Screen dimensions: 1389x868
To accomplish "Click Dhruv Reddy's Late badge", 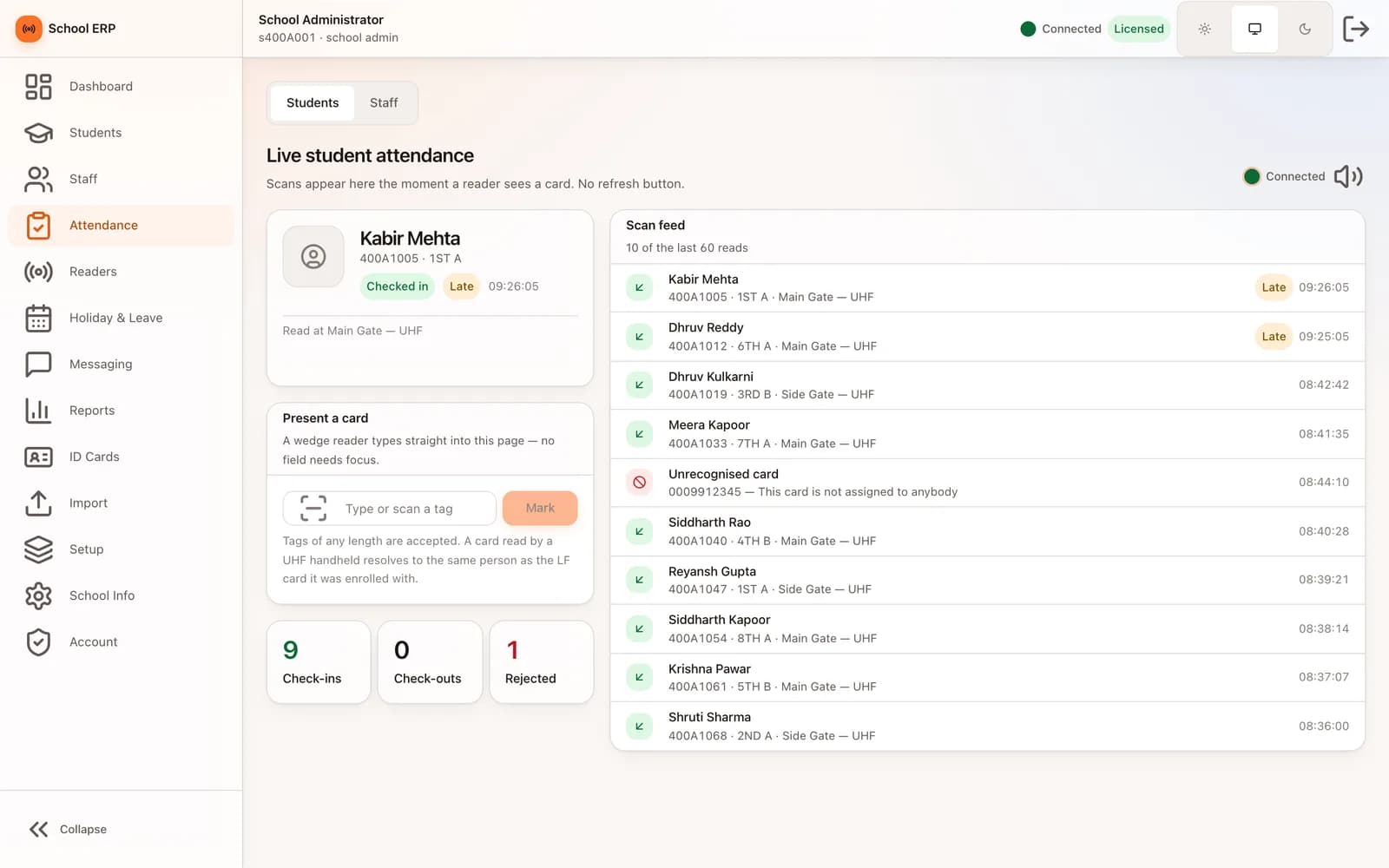I will pos(1274,336).
